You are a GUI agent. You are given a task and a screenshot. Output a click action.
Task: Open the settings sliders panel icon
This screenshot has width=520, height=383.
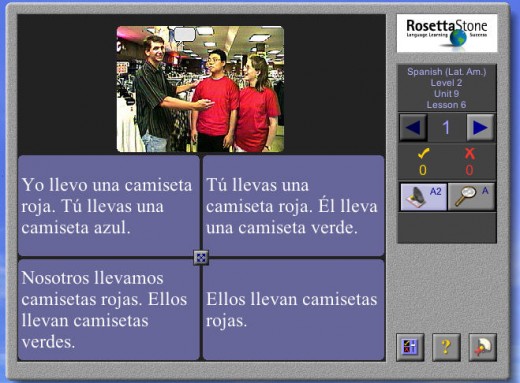410,347
